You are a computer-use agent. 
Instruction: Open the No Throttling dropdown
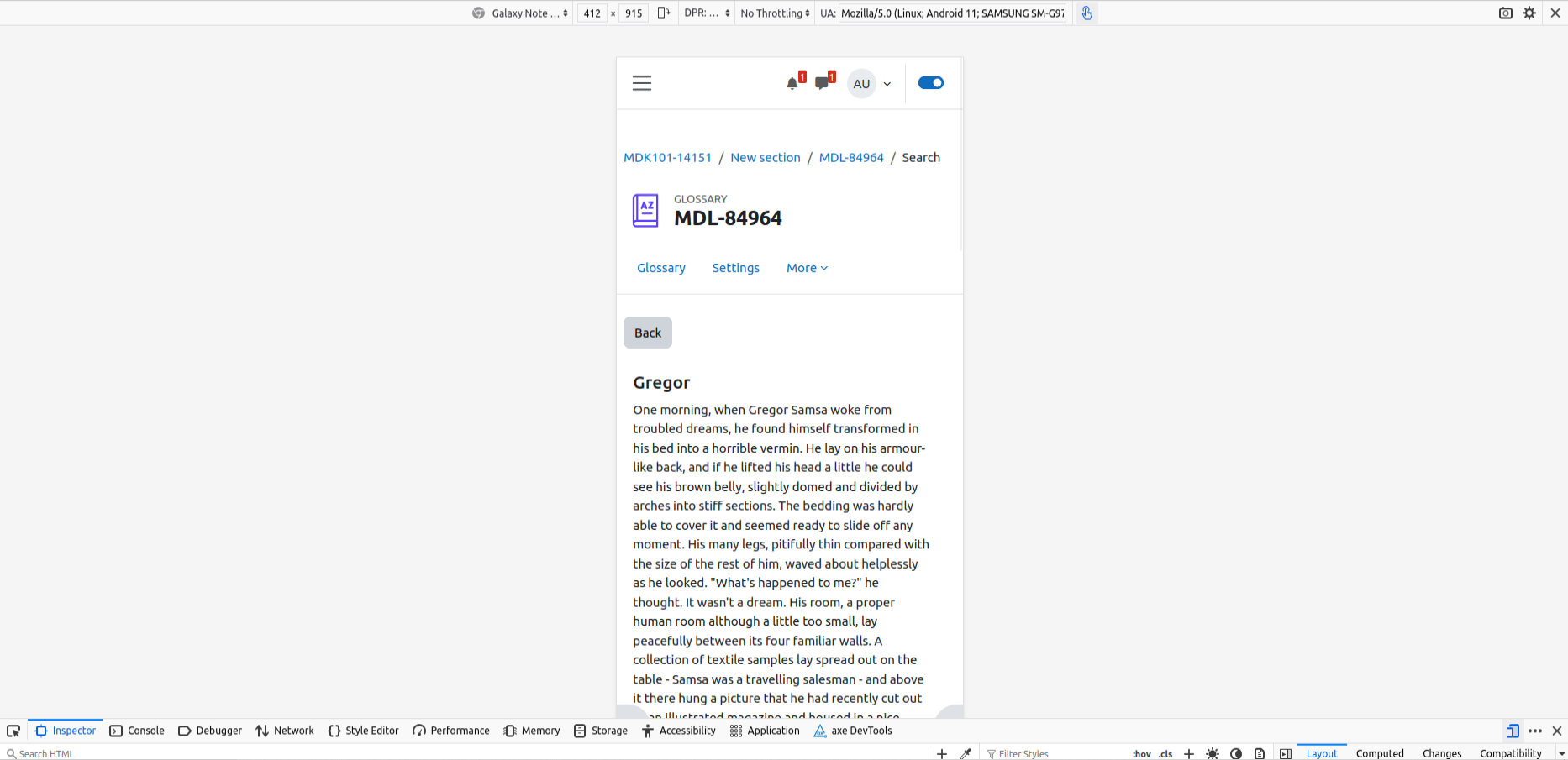coord(775,13)
